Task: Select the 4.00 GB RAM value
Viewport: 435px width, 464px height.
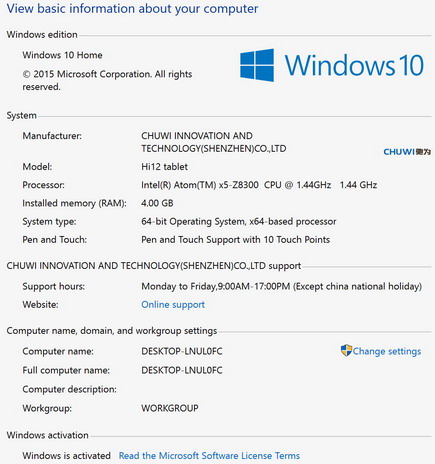Action: point(157,203)
